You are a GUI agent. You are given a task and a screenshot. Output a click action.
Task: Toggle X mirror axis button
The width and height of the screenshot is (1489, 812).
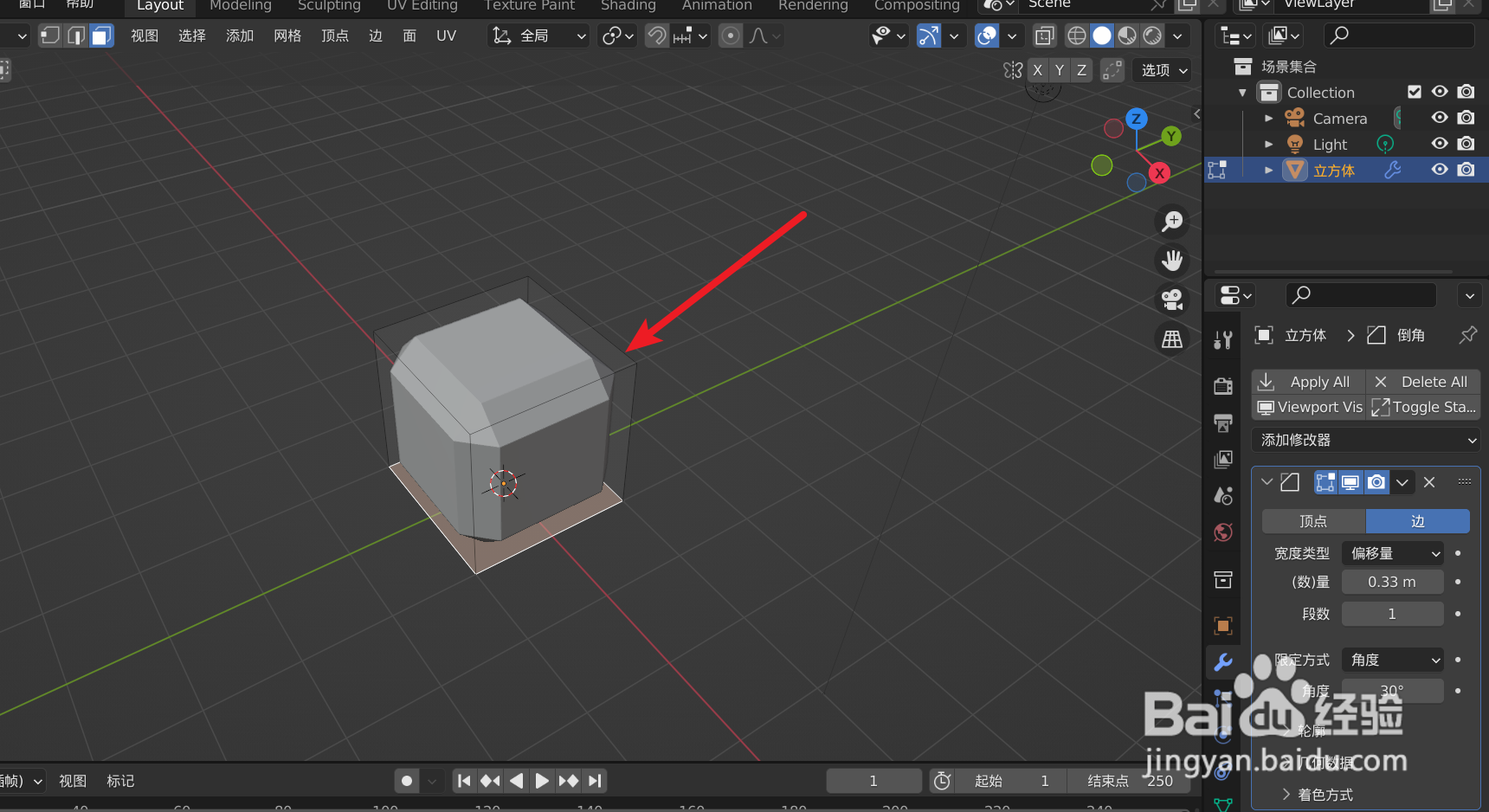click(x=1037, y=70)
